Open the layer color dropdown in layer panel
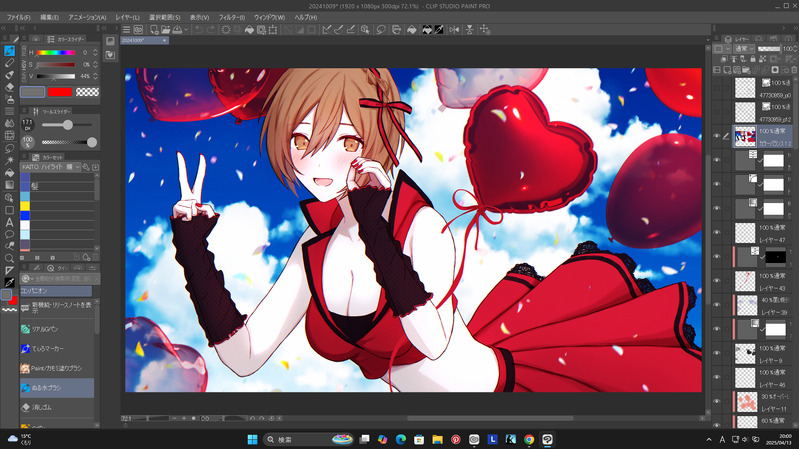 [x=721, y=49]
